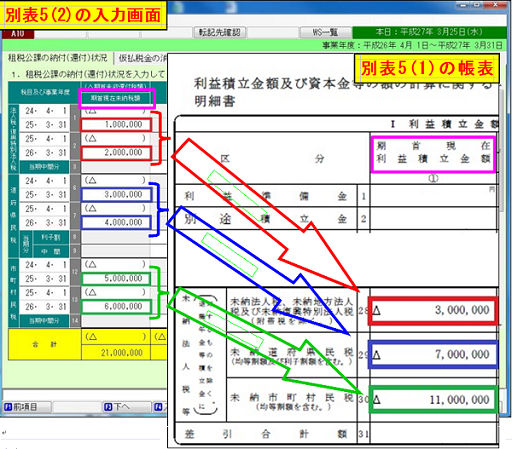
Task: Click the 事業年度 period text
Action: coord(412,45)
